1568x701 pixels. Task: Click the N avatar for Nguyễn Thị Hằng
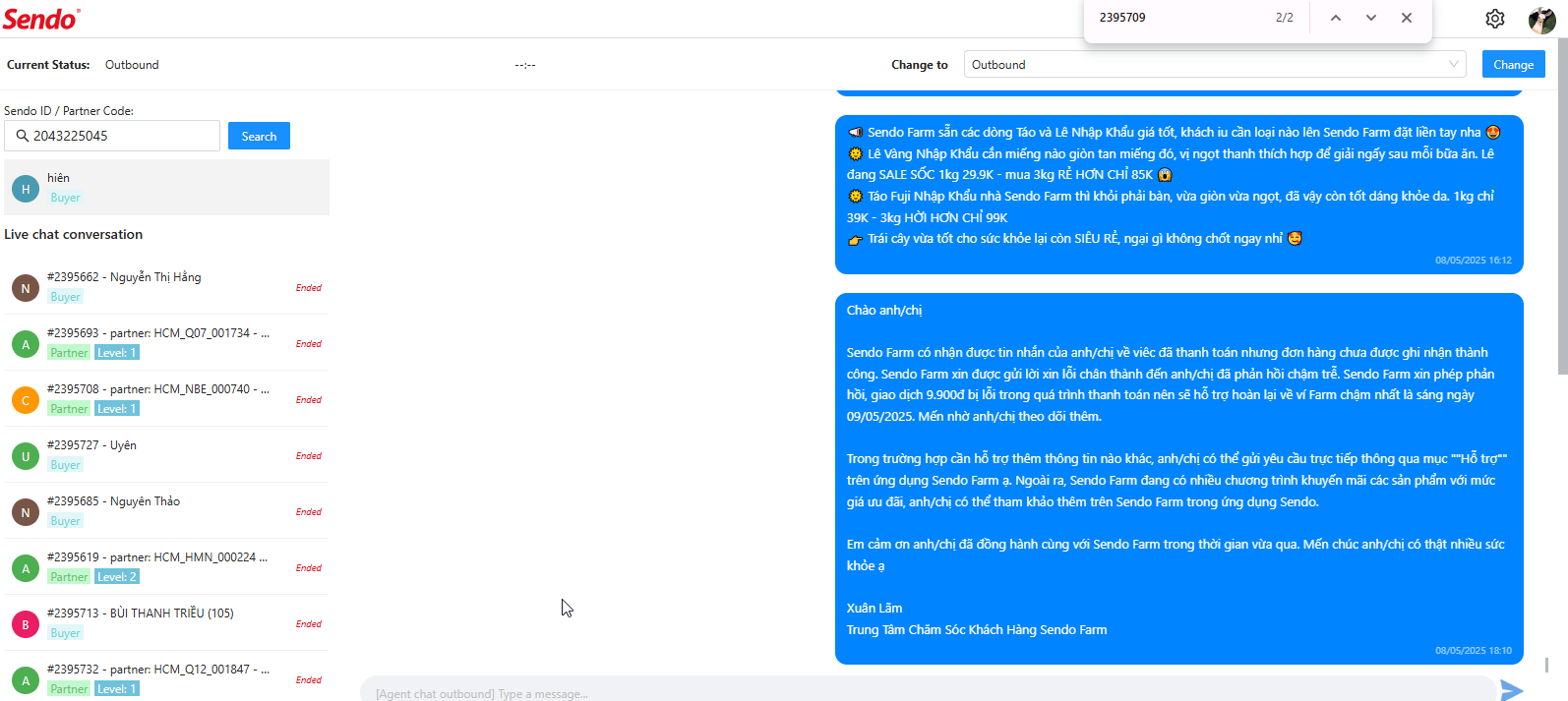point(26,288)
